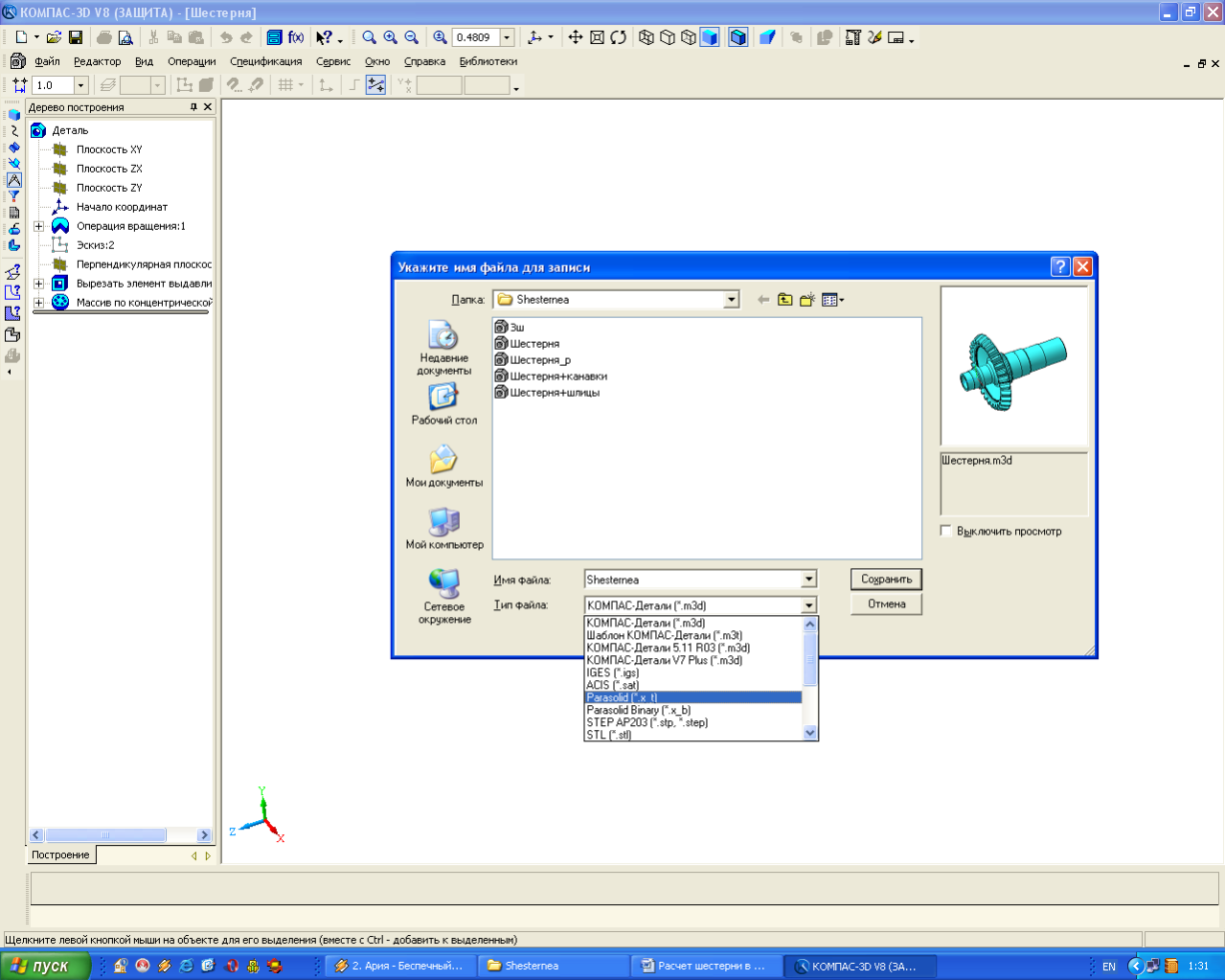Open the Имя файла dropdown arrow

808,579
